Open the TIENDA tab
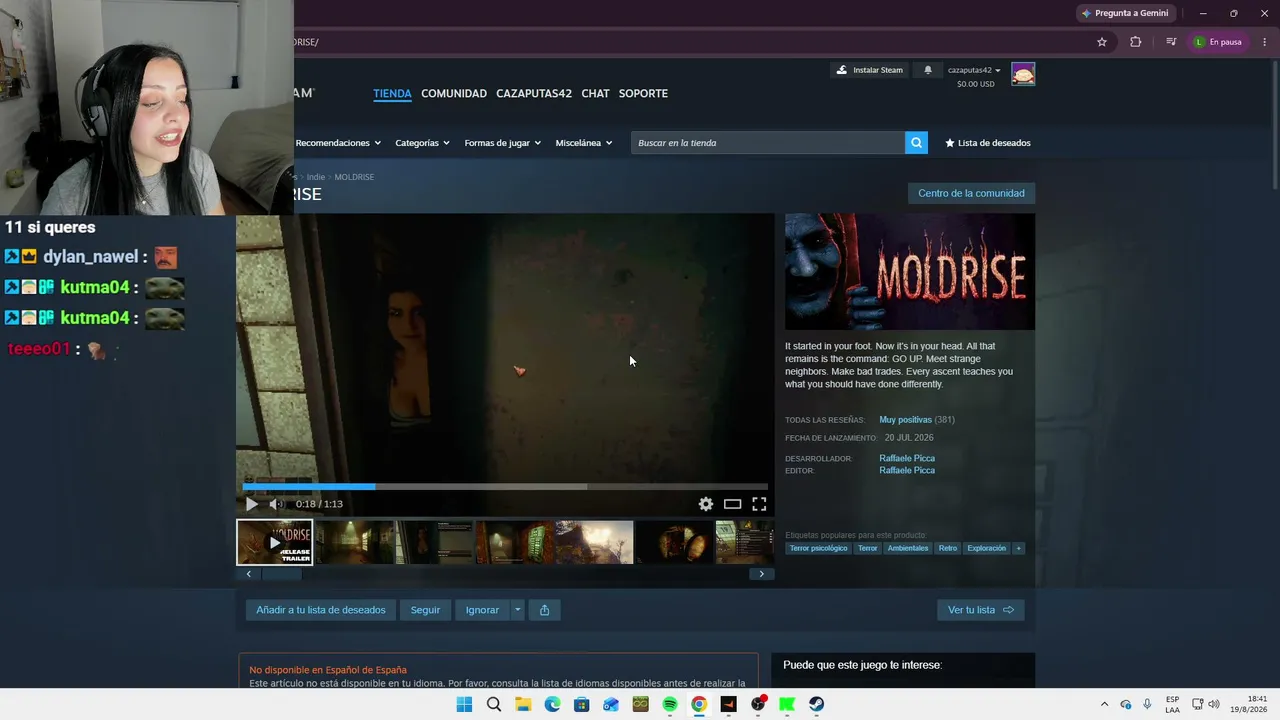The height and width of the screenshot is (720, 1280). point(392,93)
